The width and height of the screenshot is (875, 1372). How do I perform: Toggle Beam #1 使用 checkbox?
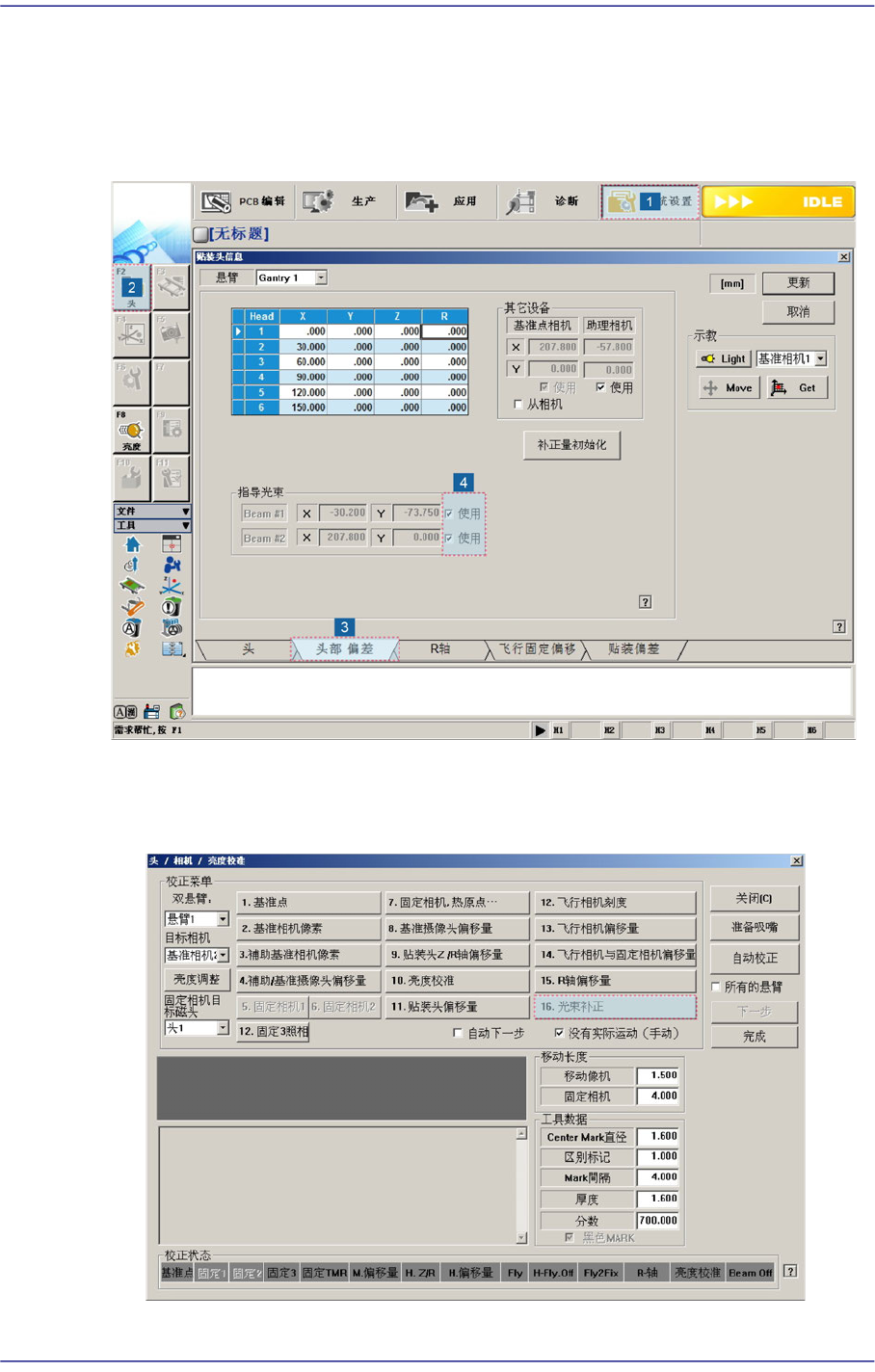[x=449, y=514]
